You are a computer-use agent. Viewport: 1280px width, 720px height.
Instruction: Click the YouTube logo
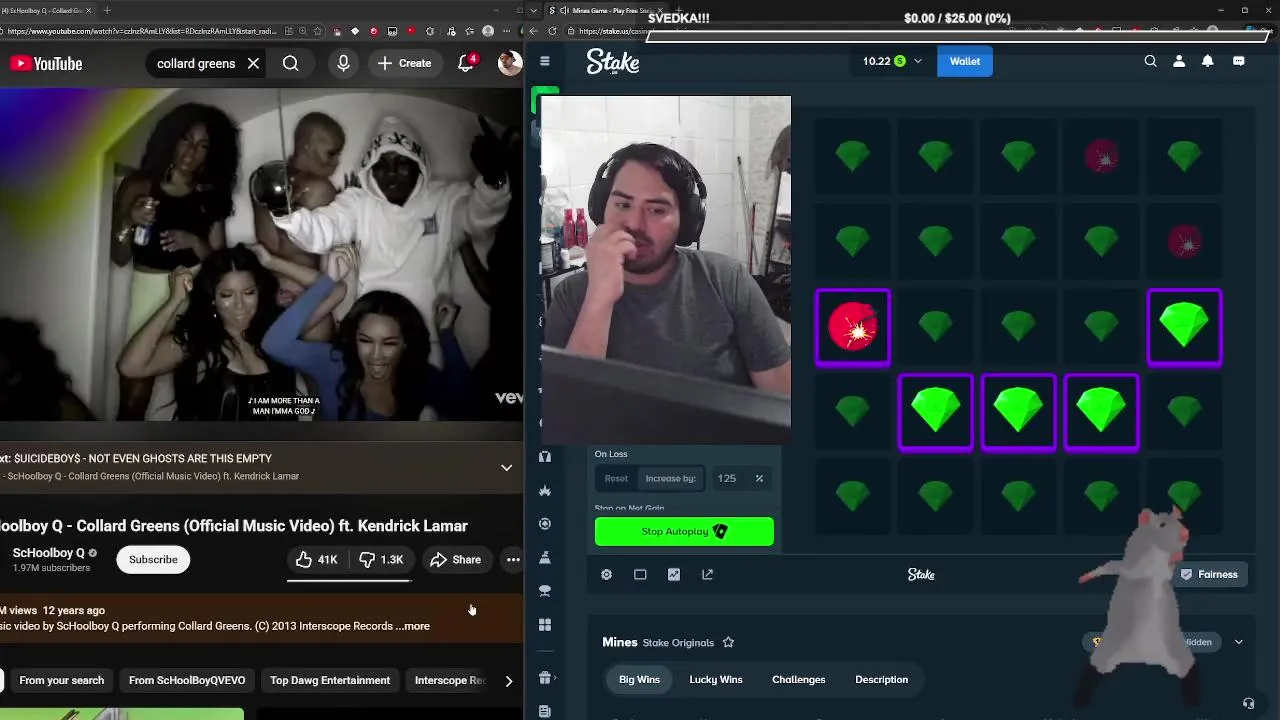pos(46,63)
